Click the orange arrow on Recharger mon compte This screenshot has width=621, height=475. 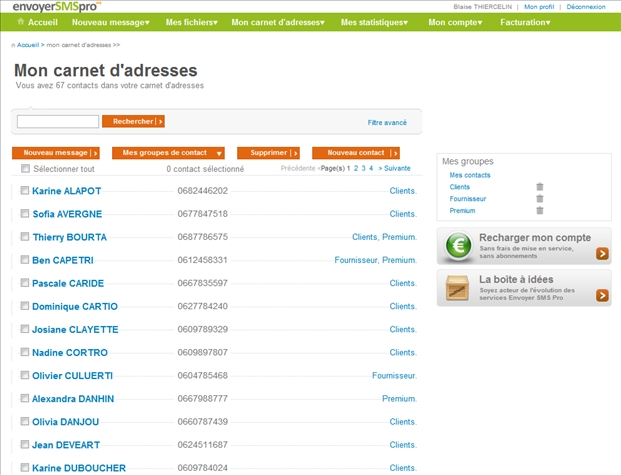click(x=602, y=254)
